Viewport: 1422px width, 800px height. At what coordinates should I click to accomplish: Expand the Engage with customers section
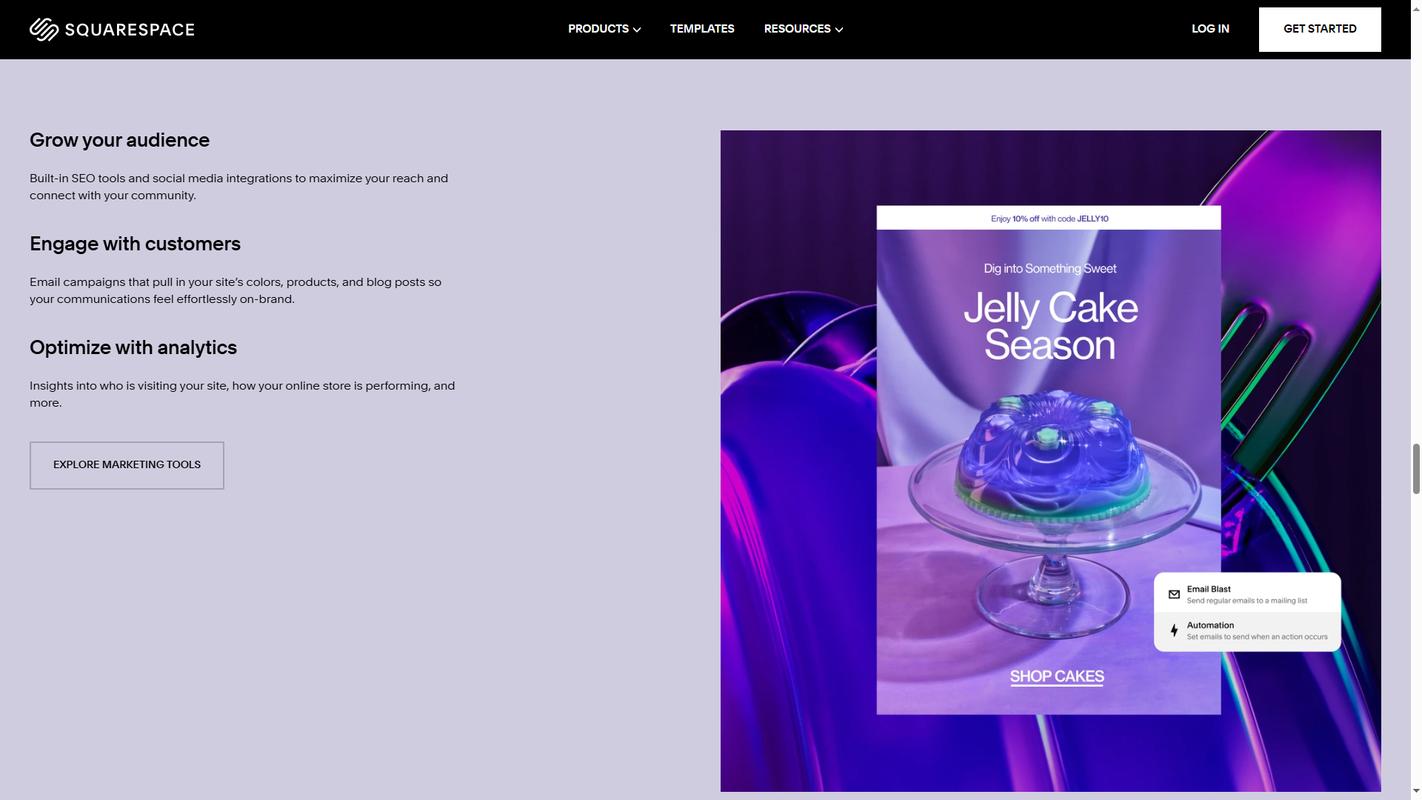click(x=135, y=244)
